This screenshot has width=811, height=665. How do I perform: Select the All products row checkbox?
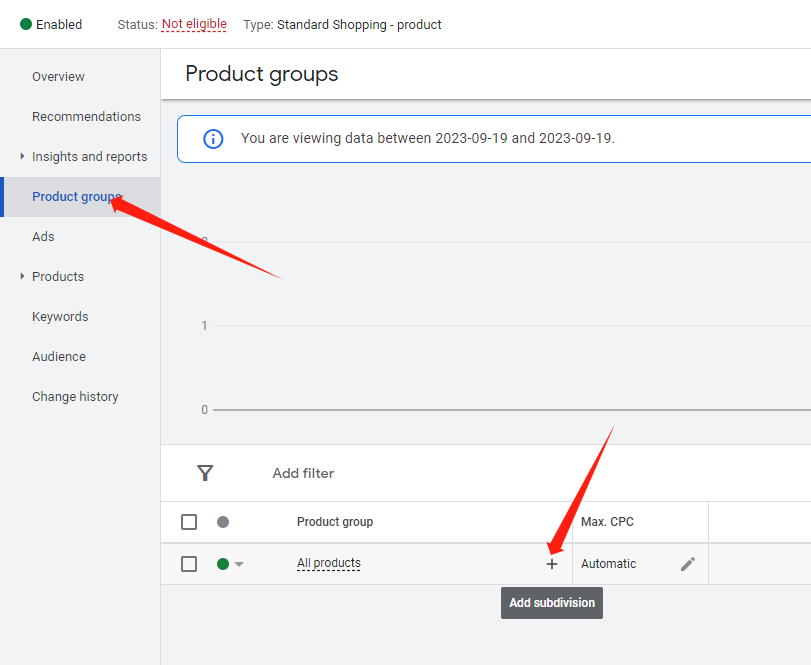click(189, 564)
